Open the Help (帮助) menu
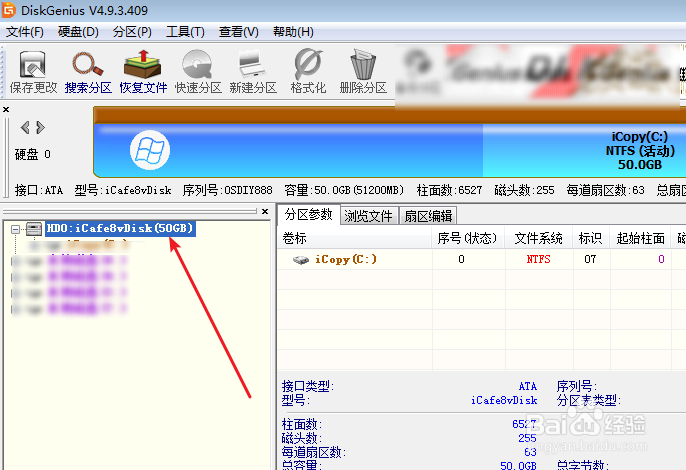This screenshot has height=470, width=686. (x=293, y=32)
